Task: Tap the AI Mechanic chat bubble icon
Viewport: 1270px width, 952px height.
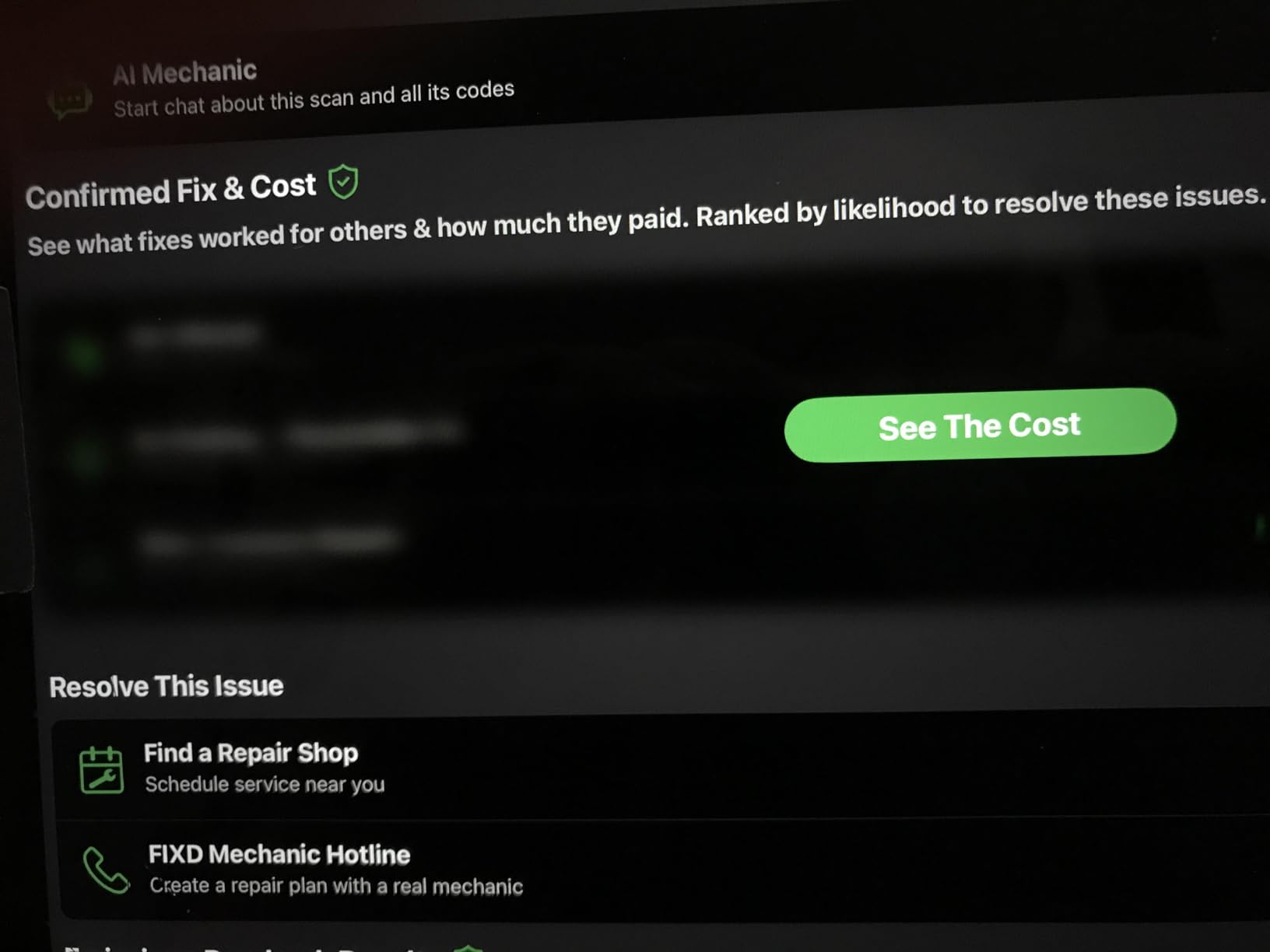Action: coord(69,101)
